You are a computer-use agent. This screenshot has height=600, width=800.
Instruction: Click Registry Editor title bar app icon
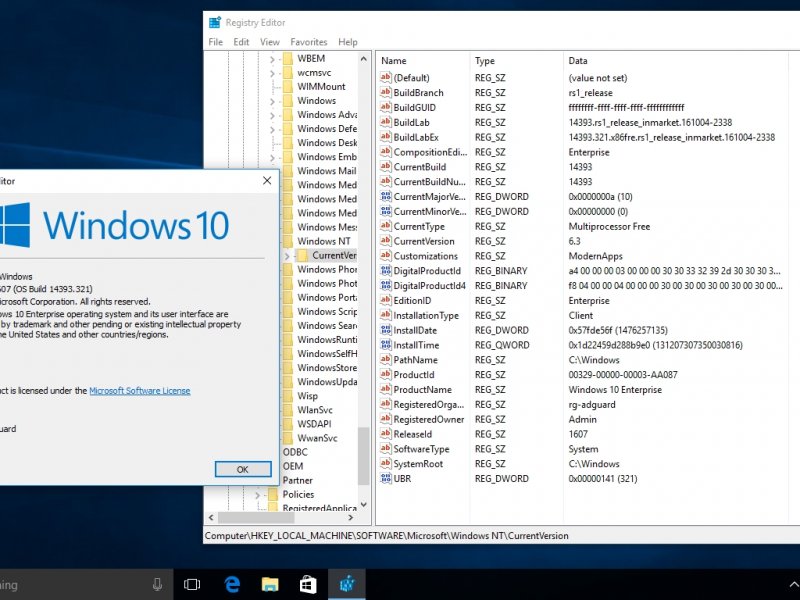click(215, 22)
